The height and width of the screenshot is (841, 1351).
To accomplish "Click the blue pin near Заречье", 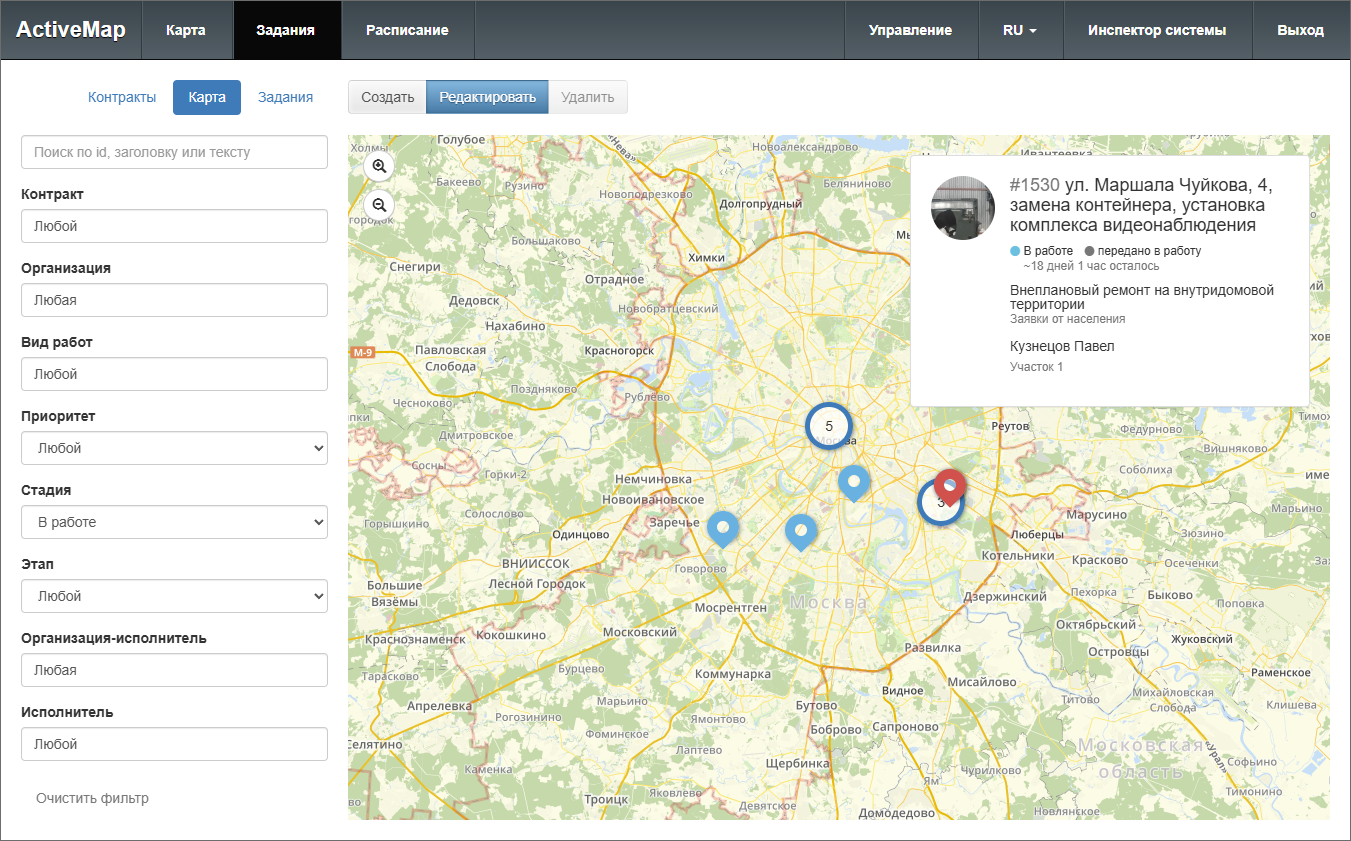I will (723, 527).
